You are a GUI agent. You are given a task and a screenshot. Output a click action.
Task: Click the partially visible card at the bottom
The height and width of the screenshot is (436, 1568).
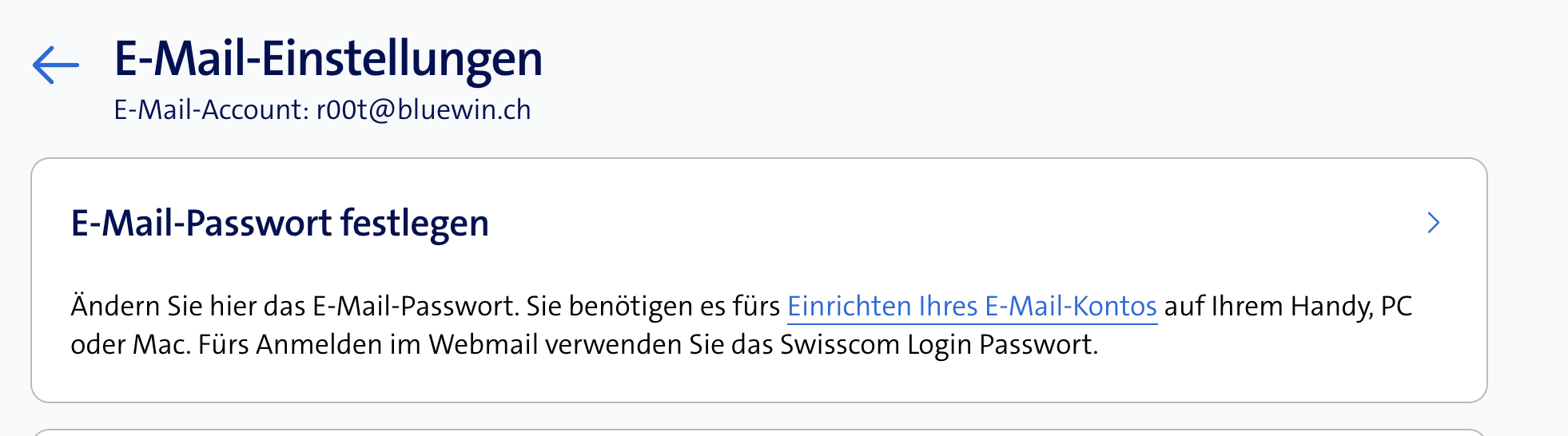click(x=759, y=432)
